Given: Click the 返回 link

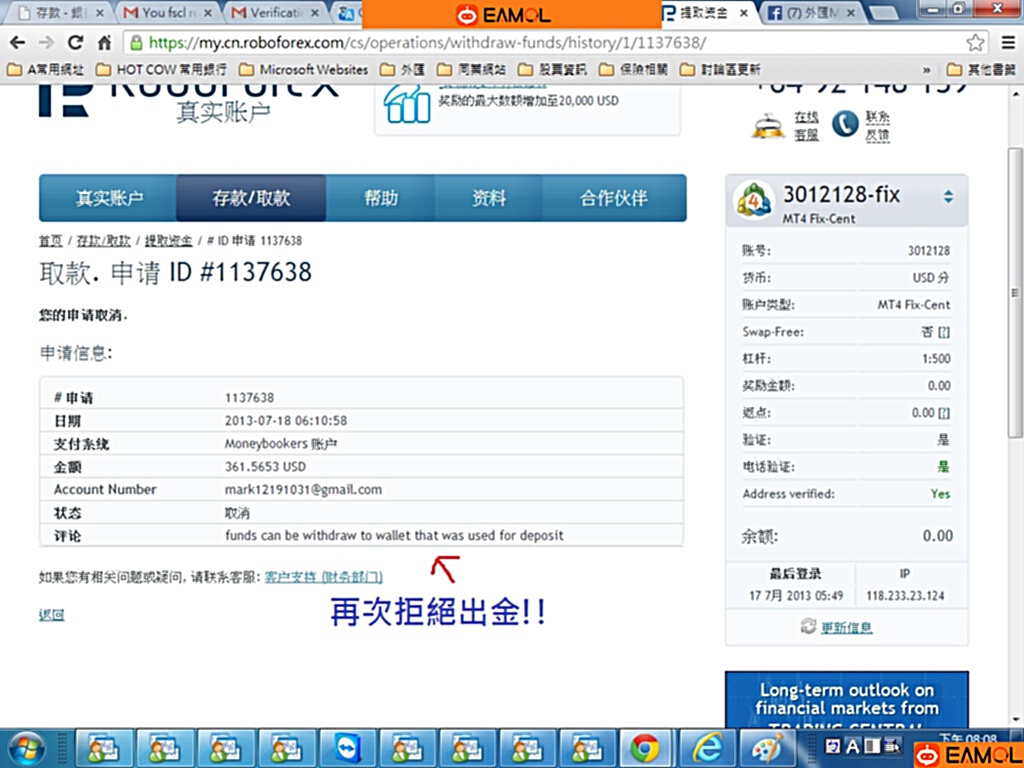Looking at the screenshot, I should pyautogui.click(x=52, y=615).
